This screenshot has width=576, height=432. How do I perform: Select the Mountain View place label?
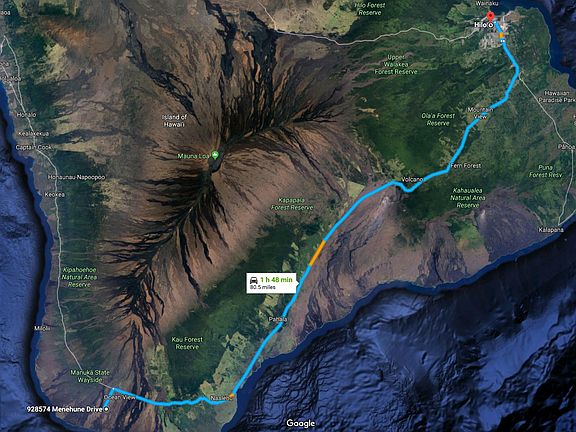(x=480, y=113)
